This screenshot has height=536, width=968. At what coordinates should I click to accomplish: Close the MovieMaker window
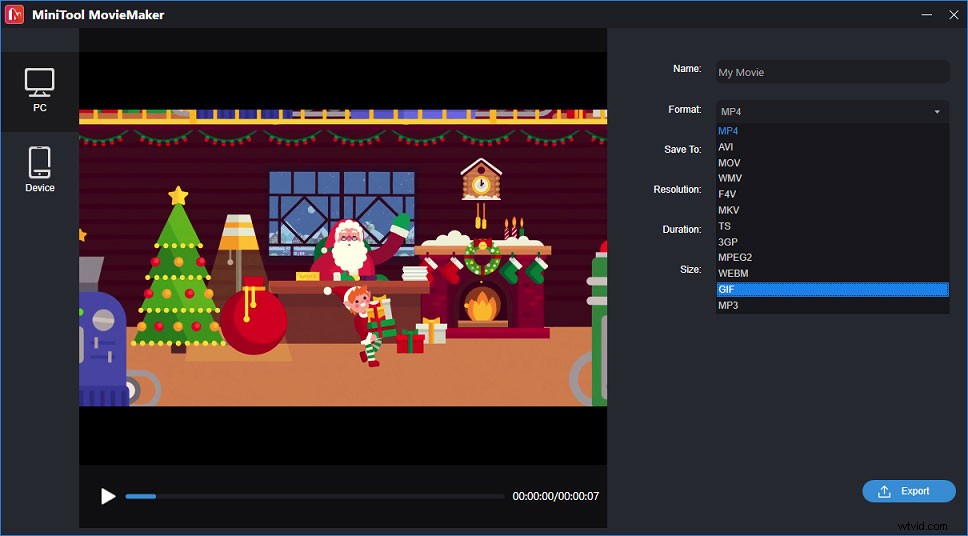click(954, 14)
